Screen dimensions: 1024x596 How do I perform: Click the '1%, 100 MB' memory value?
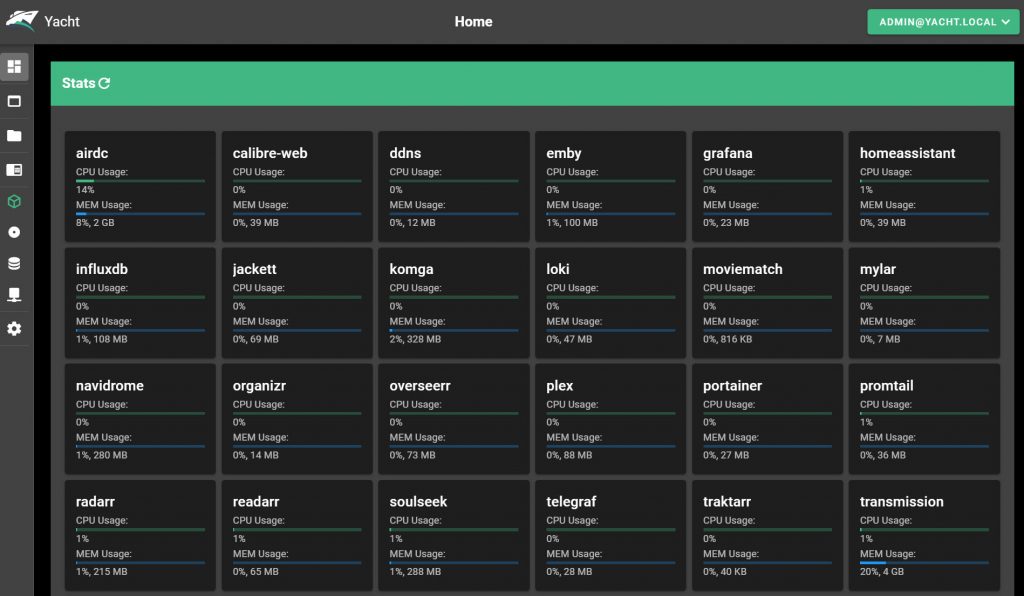pos(572,223)
